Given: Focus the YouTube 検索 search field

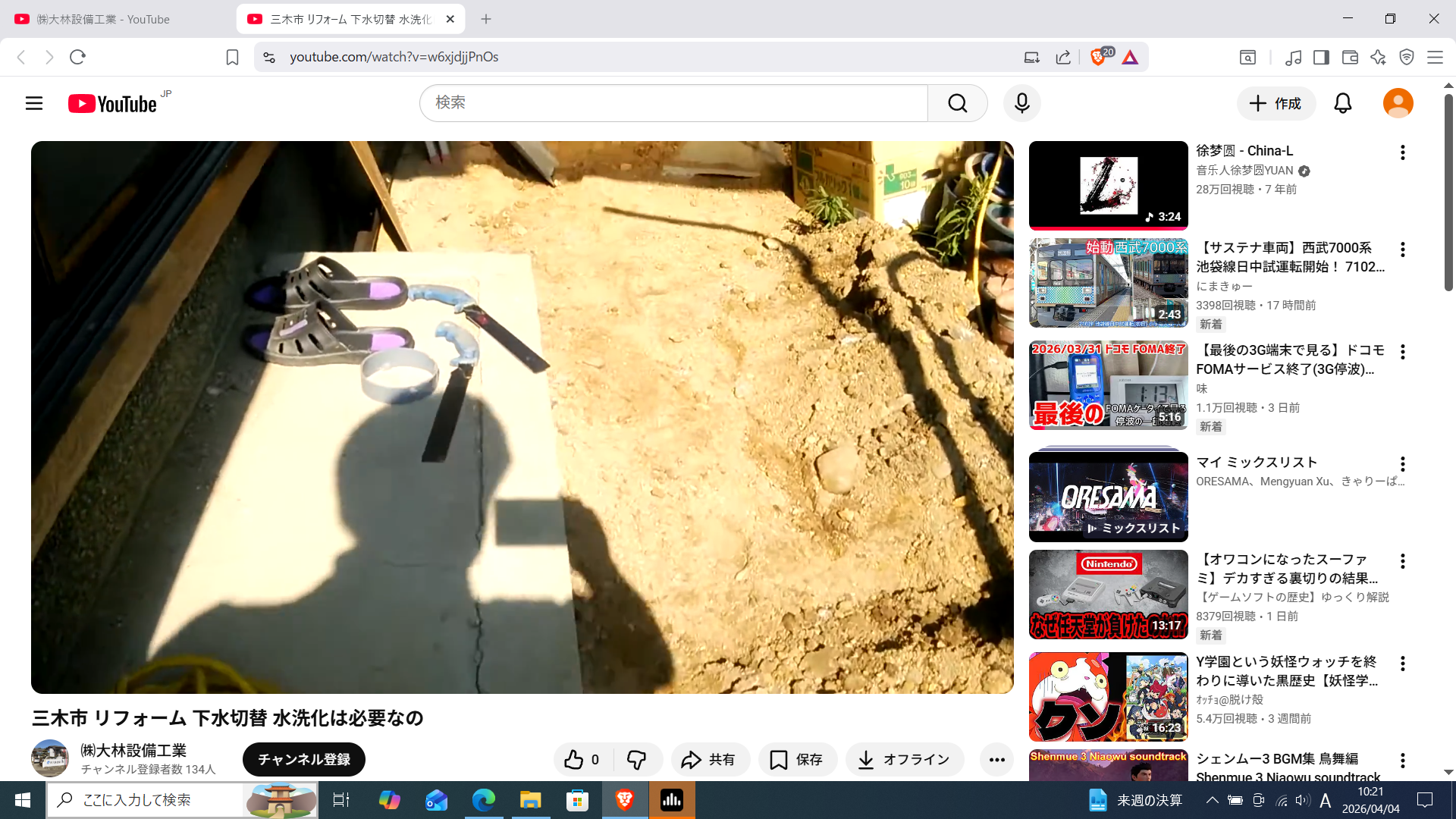Looking at the screenshot, I should click(x=673, y=103).
